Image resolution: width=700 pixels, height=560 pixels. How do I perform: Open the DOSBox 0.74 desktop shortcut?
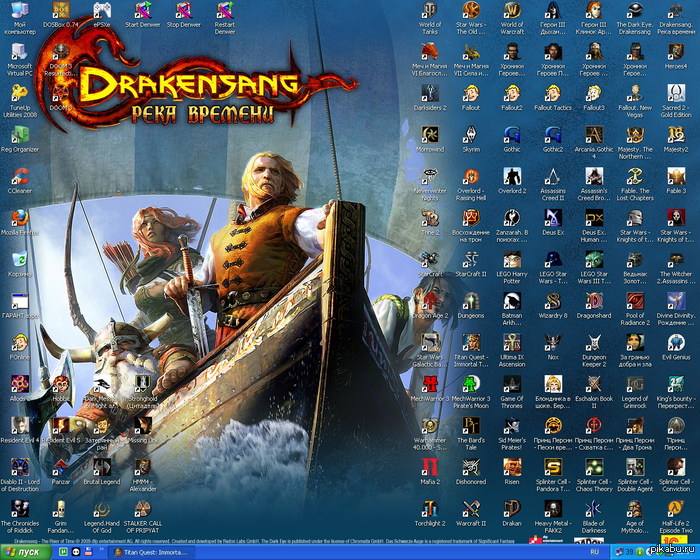(62, 12)
